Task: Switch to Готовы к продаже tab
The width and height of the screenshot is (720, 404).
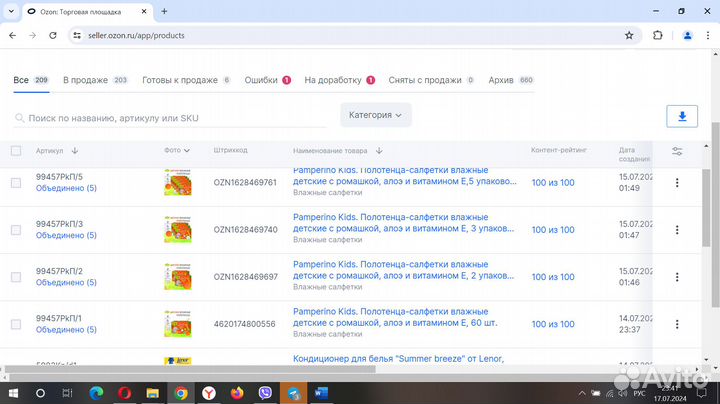Action: 186,80
